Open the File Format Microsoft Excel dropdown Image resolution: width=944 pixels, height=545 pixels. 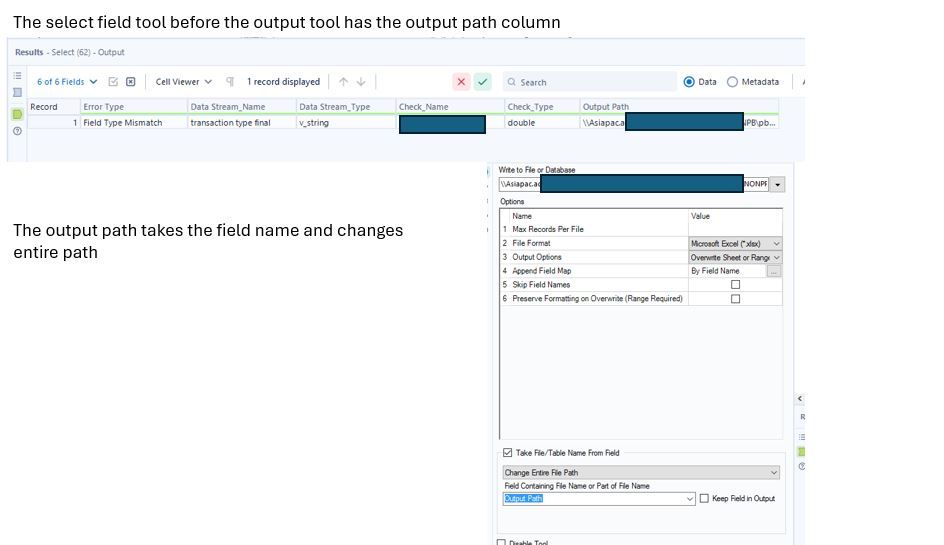click(x=735, y=243)
